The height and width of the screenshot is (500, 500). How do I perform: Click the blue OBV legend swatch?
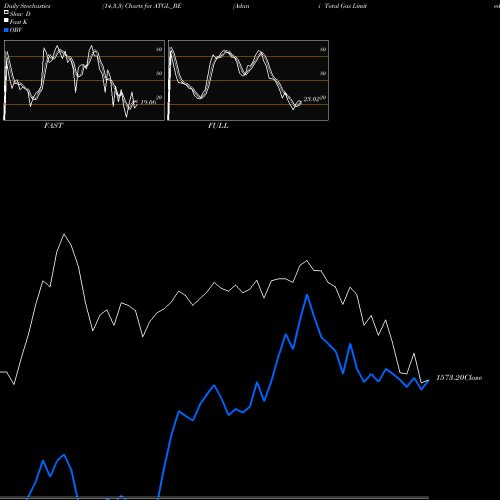(6, 30)
